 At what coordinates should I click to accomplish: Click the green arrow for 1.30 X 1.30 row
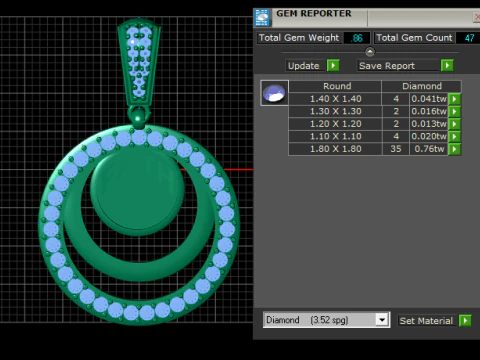tap(455, 111)
